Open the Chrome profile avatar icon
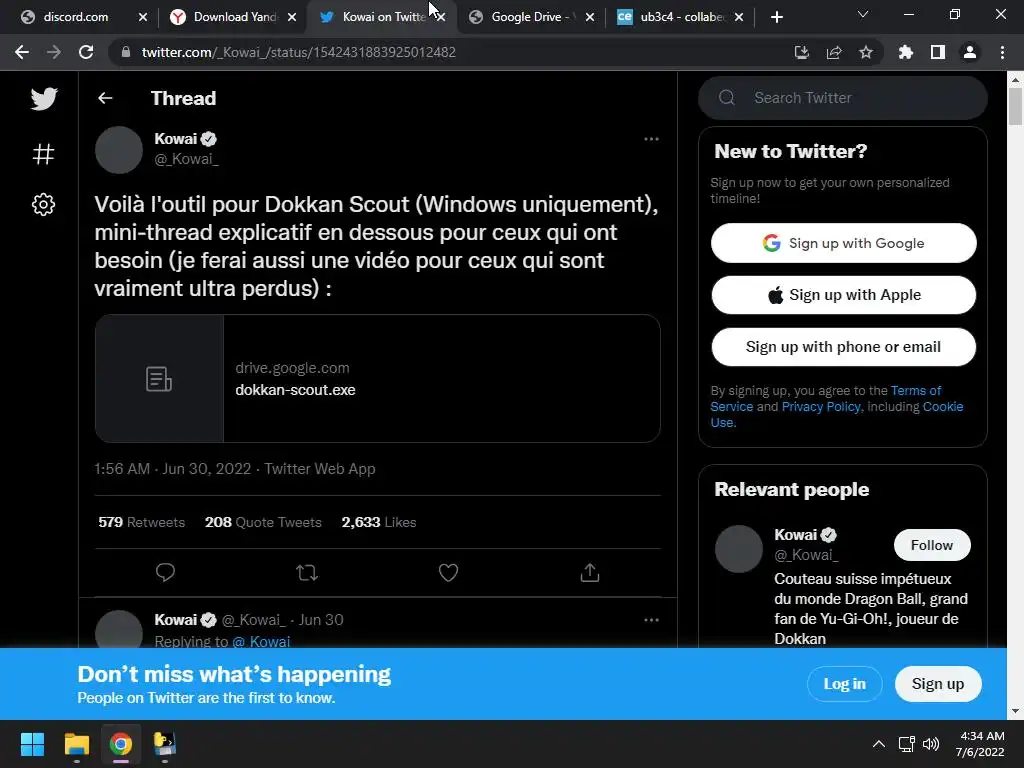 coord(970,52)
